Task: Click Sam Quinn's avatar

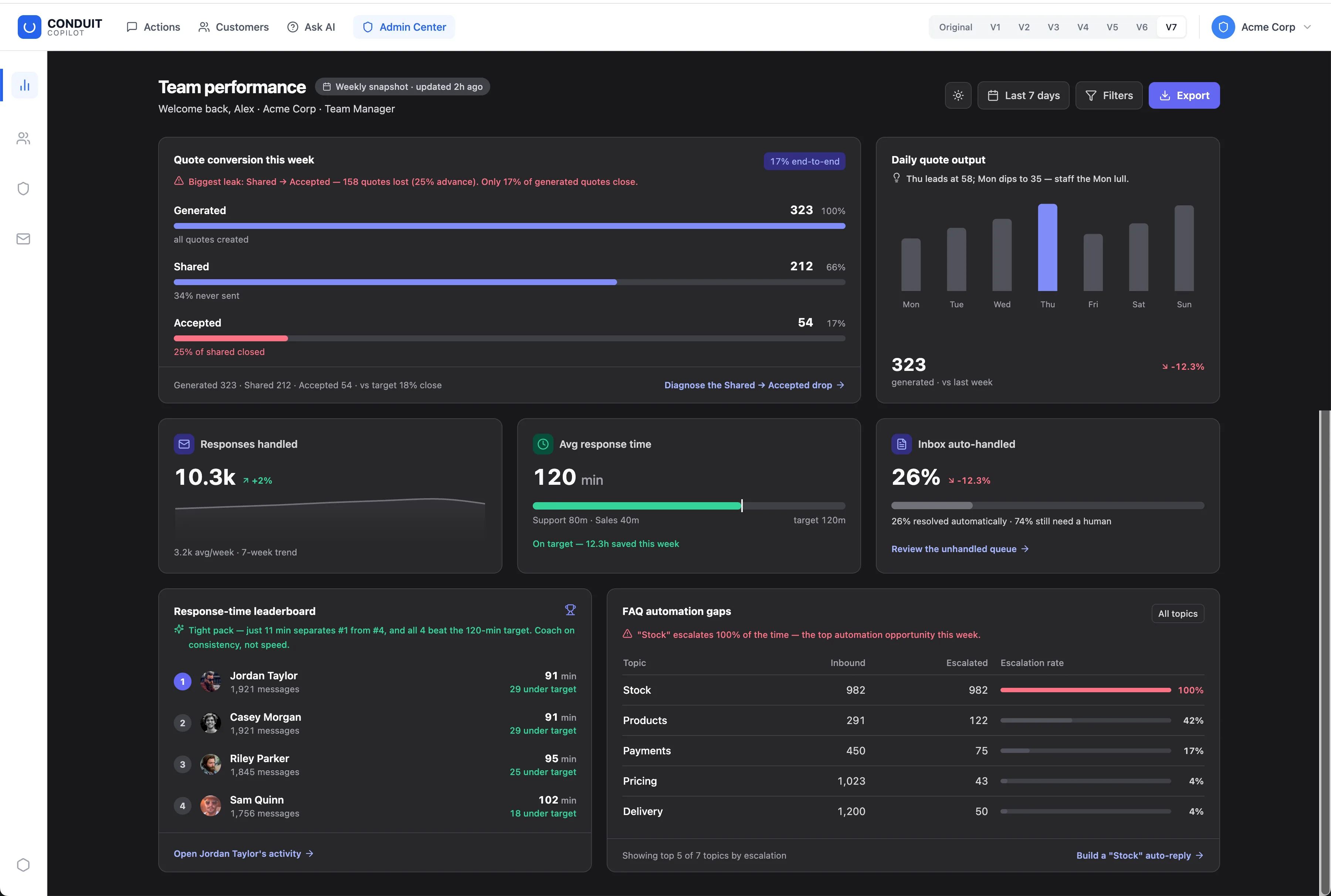Action: point(211,806)
